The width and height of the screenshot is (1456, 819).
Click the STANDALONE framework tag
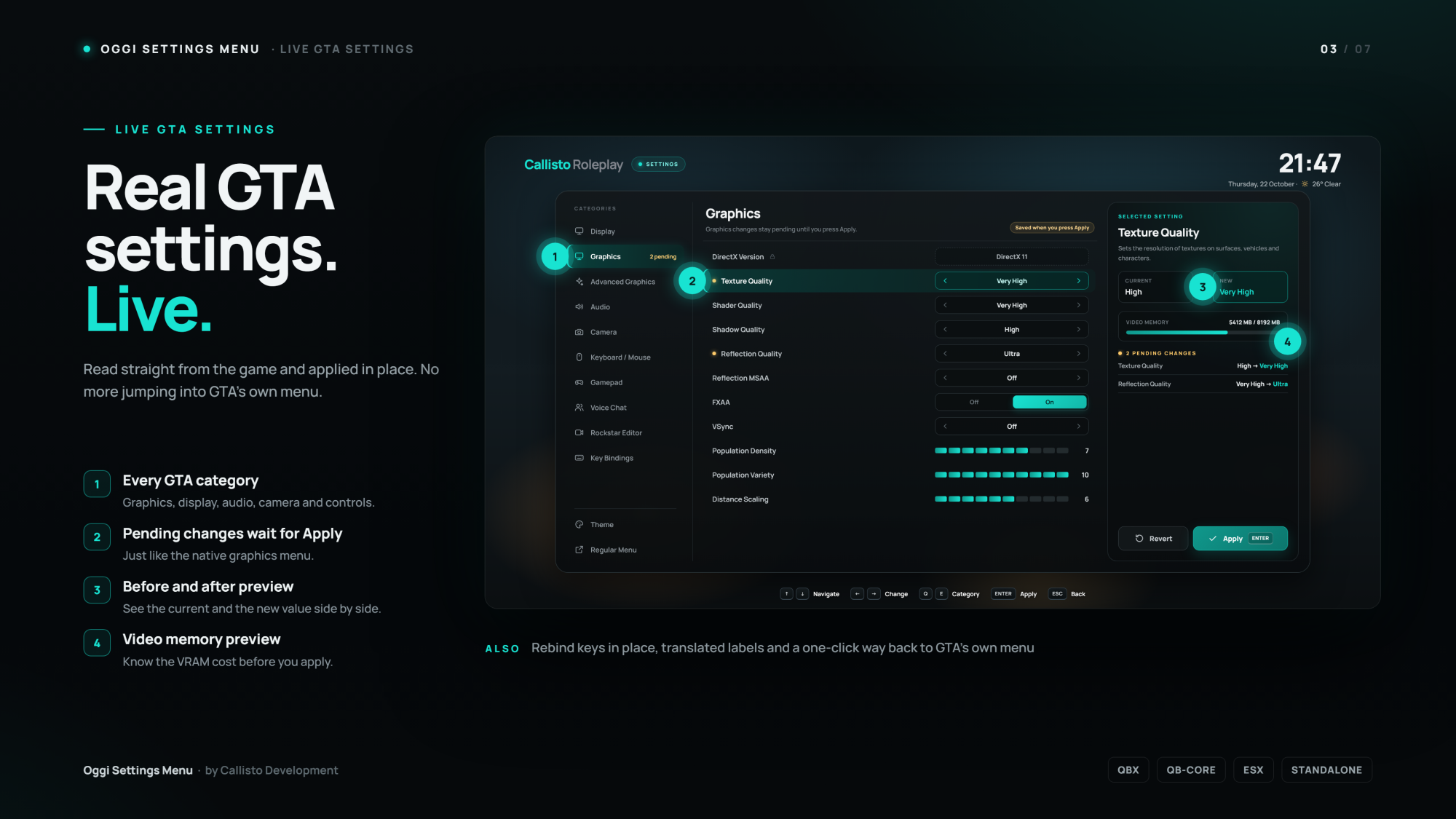1326,770
